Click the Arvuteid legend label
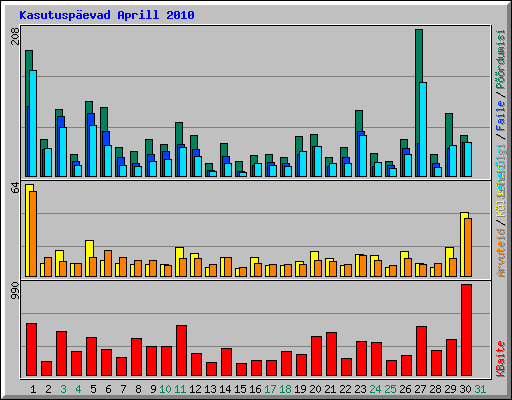 (501, 253)
